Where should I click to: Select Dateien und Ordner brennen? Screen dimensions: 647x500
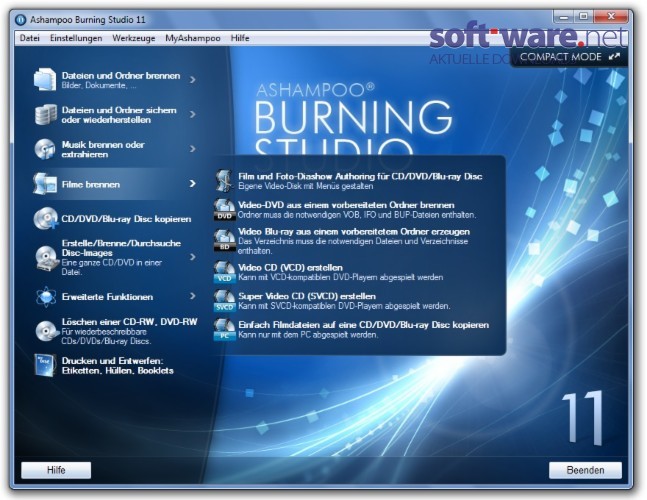(121, 76)
